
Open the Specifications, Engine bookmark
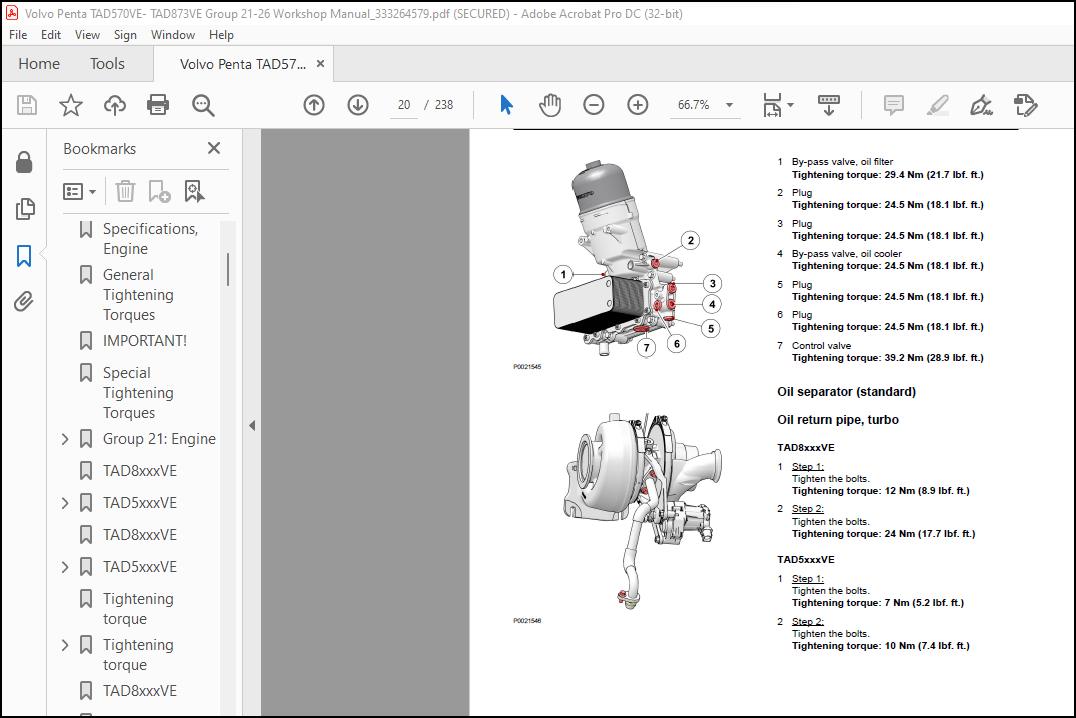150,239
